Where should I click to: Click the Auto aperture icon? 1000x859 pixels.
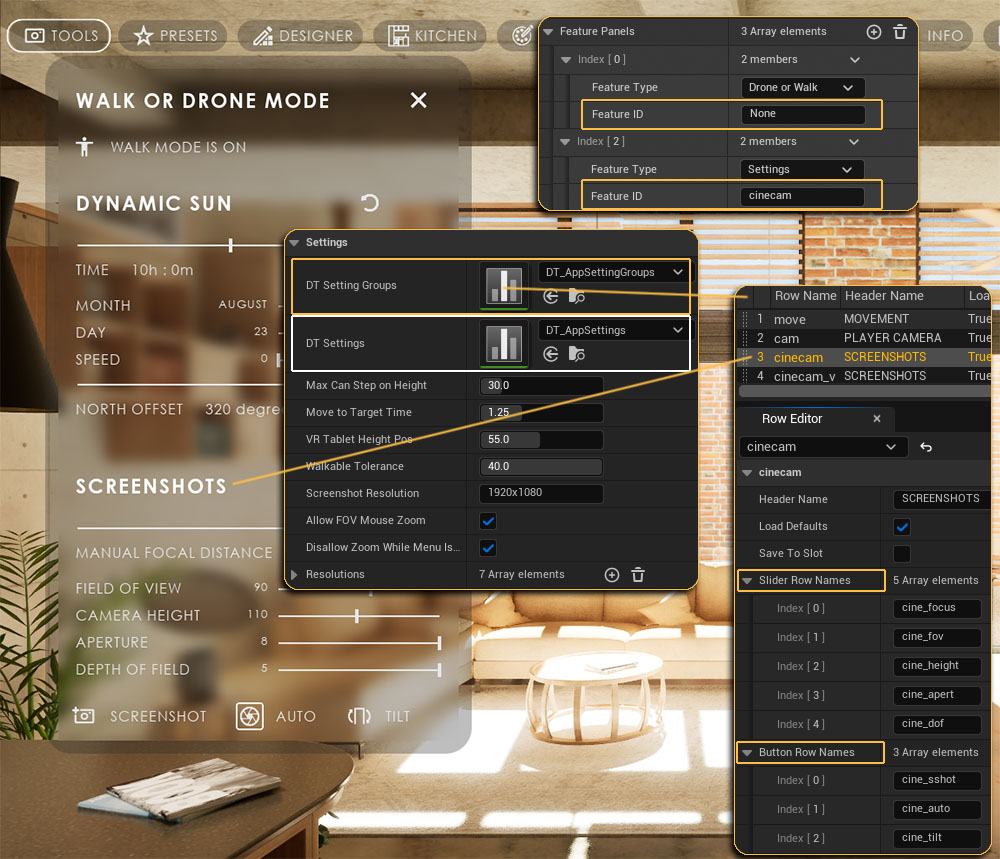(249, 716)
